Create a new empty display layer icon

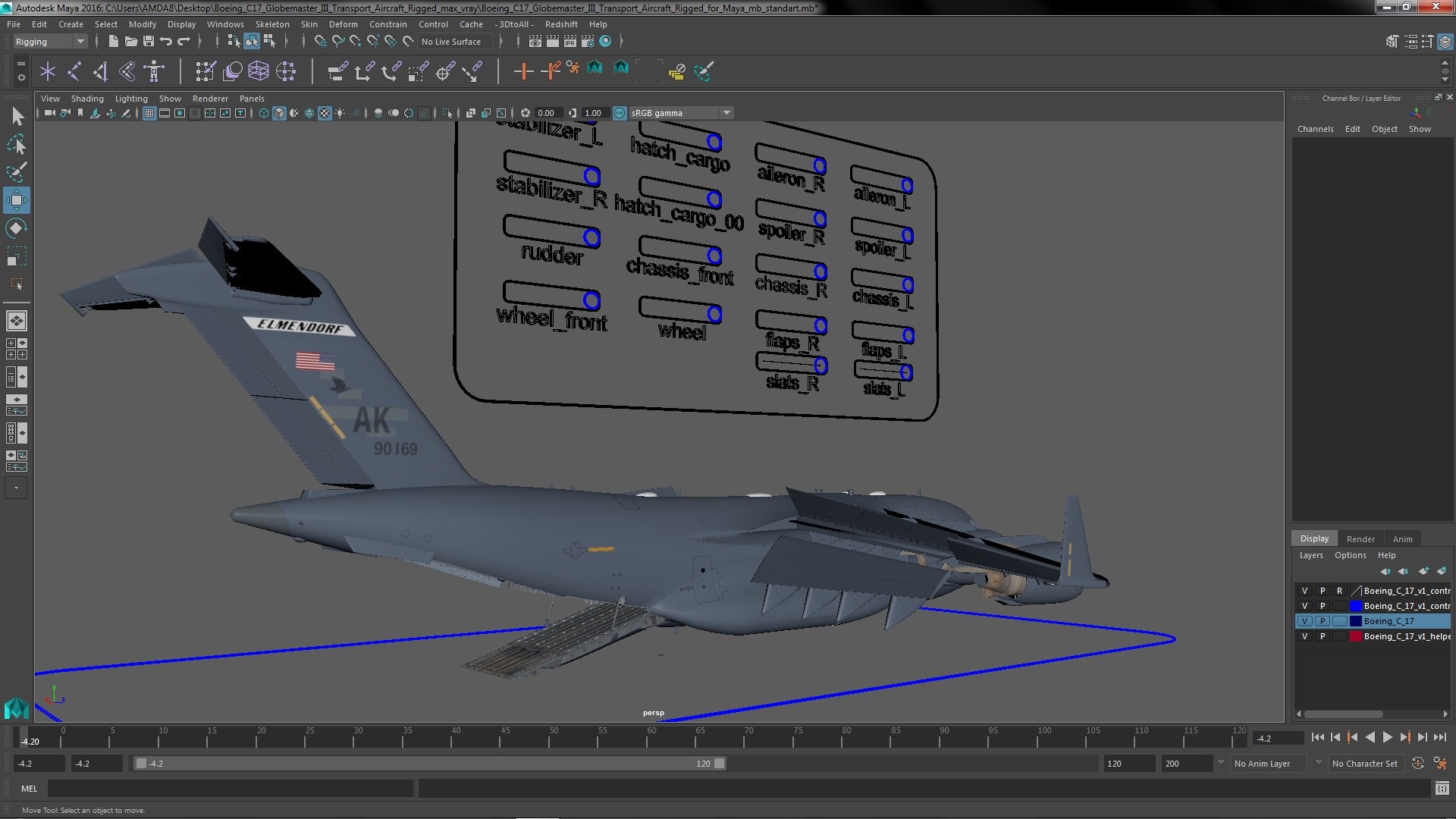point(1423,571)
